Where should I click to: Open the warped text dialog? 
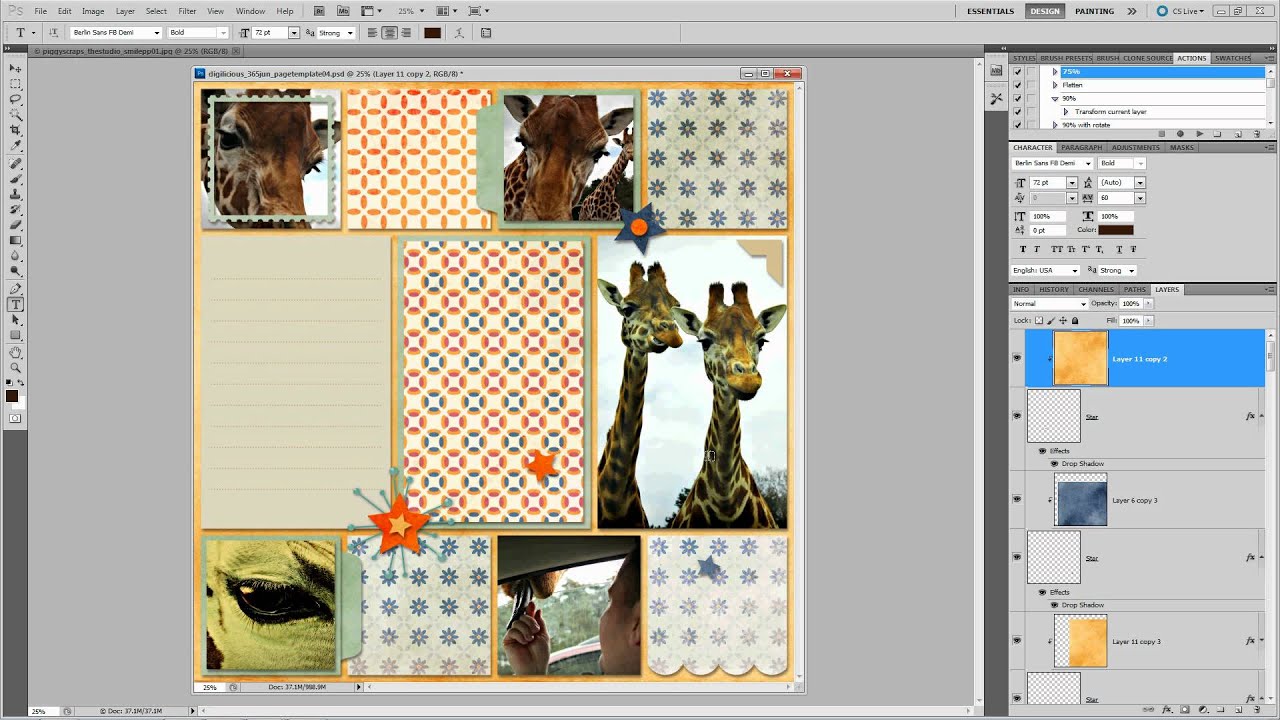460,33
